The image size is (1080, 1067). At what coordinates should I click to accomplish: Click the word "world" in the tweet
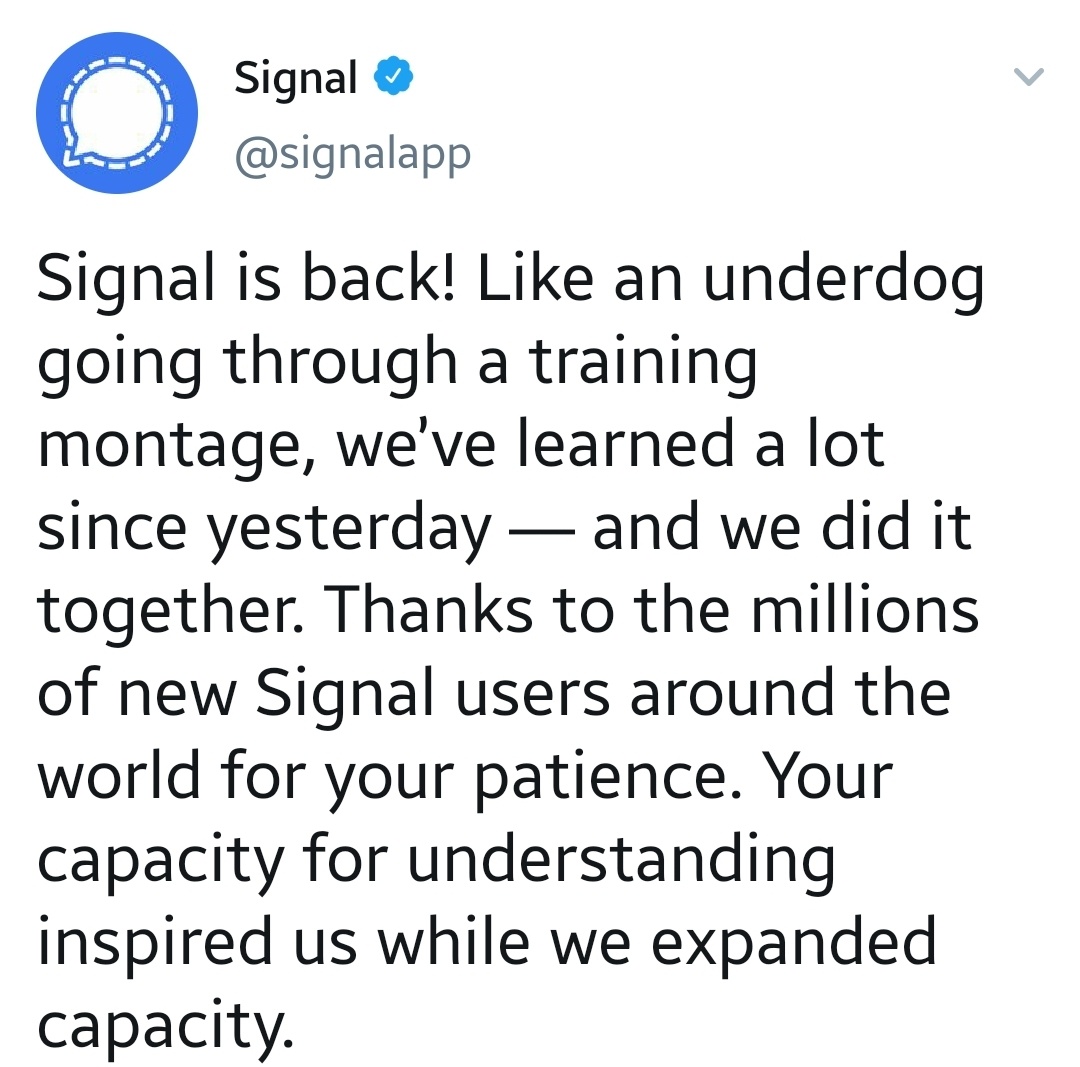(119, 775)
